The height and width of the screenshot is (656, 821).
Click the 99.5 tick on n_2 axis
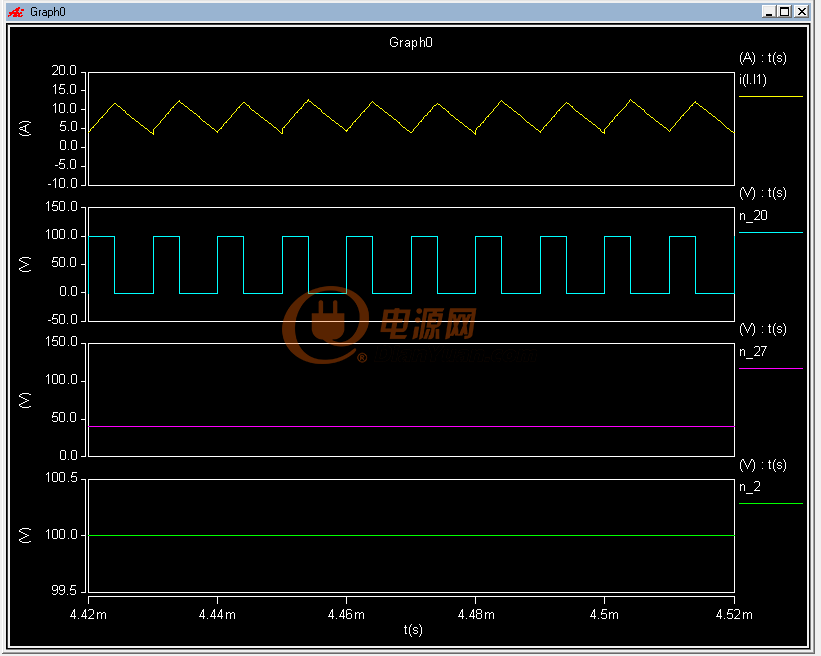coord(64,591)
